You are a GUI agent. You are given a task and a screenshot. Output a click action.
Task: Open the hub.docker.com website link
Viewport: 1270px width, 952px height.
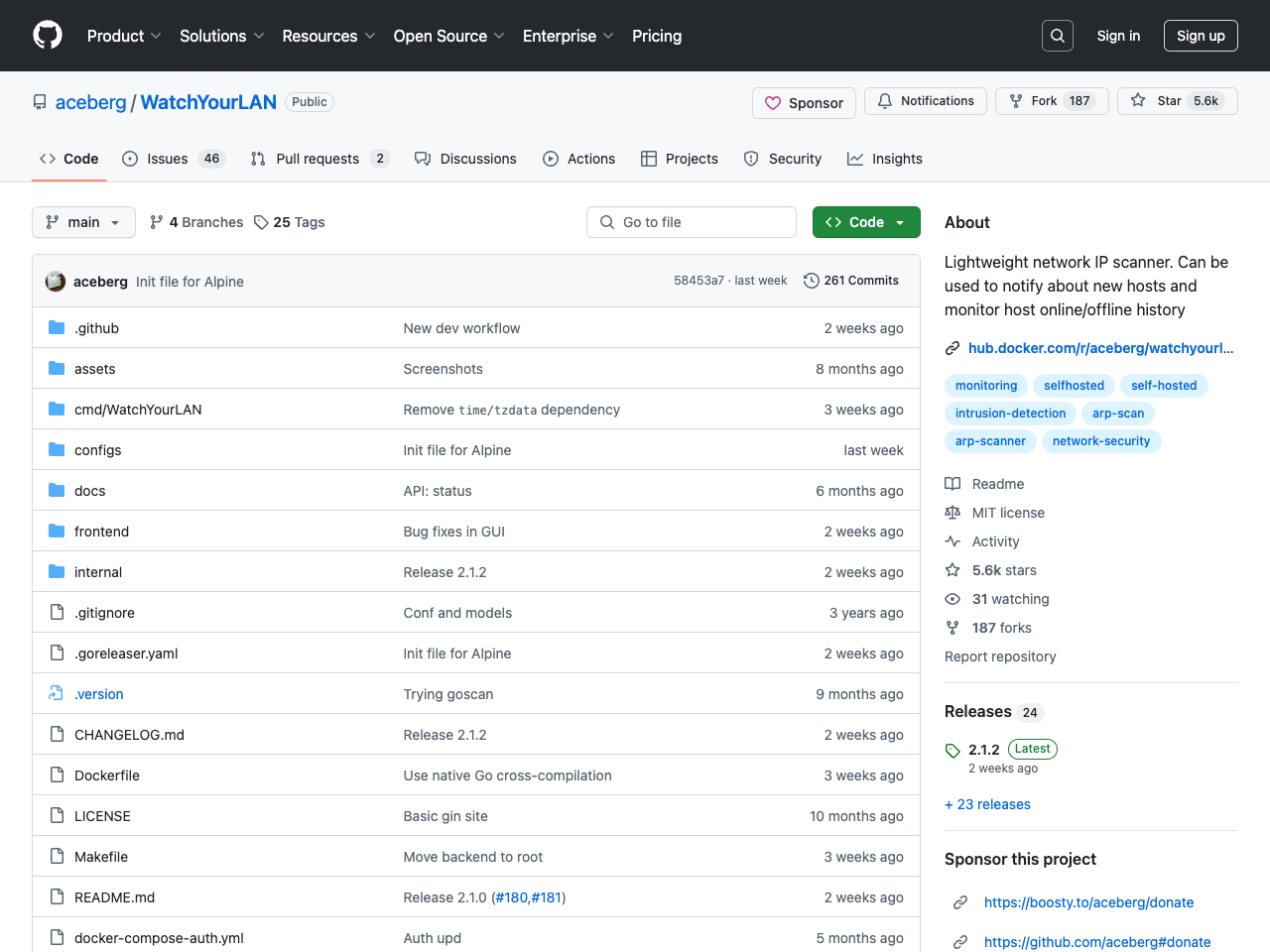click(1100, 348)
